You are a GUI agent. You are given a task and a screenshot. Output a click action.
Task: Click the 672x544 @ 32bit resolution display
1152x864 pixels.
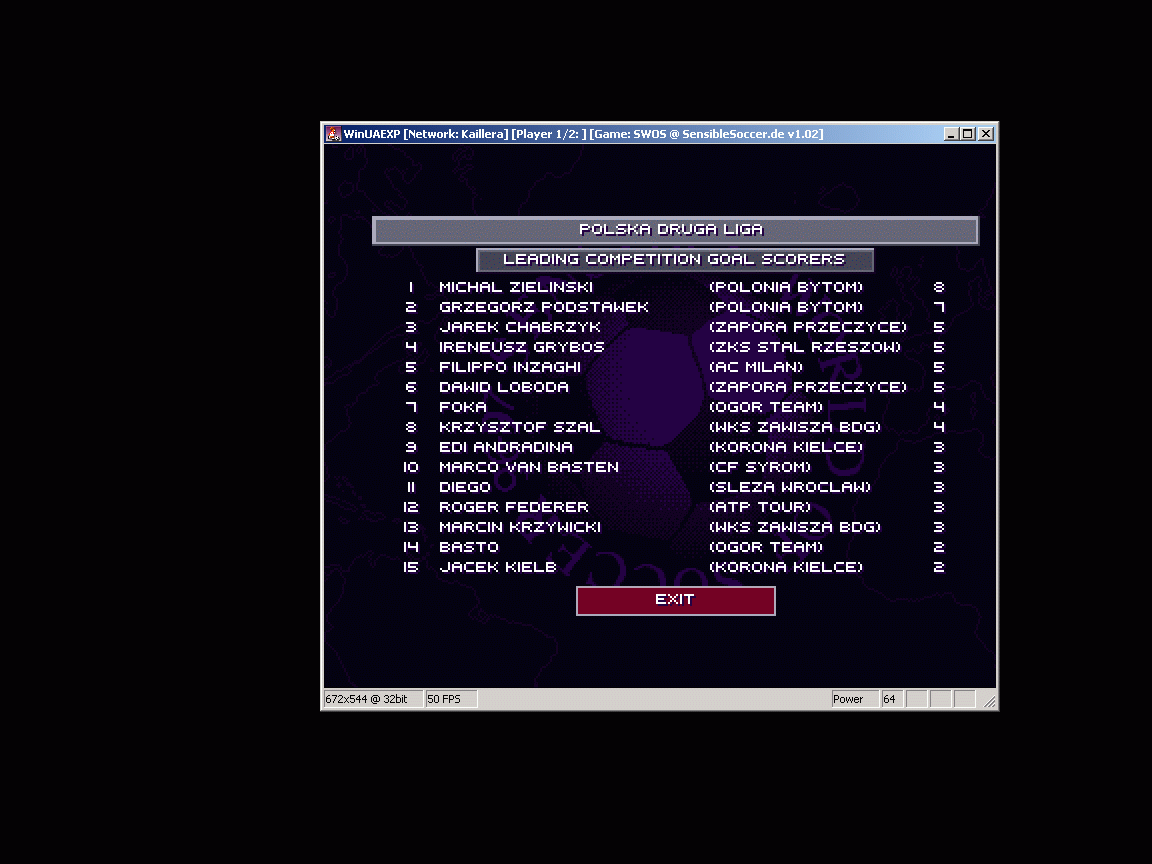coord(367,699)
